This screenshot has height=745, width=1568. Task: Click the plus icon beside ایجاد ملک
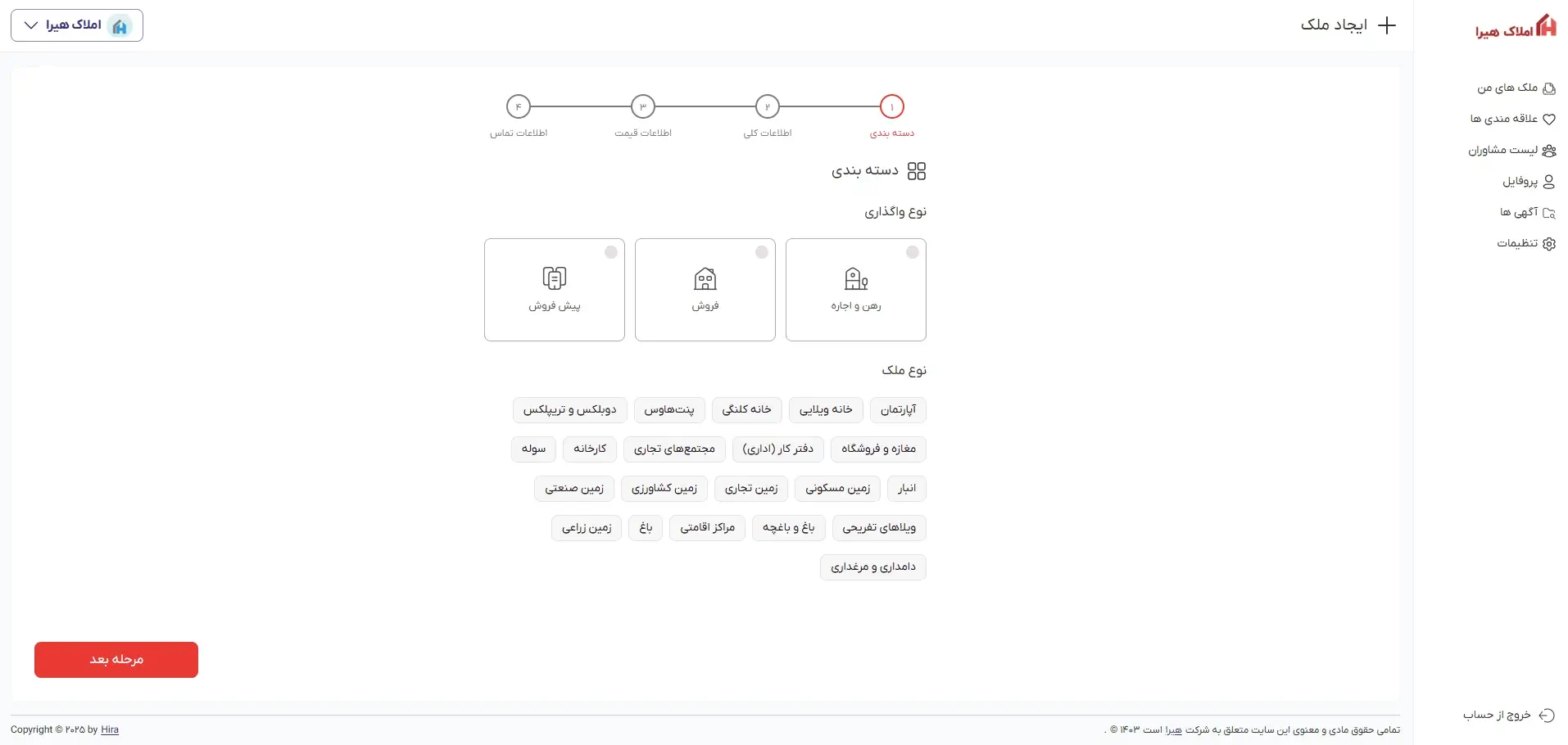click(1386, 25)
